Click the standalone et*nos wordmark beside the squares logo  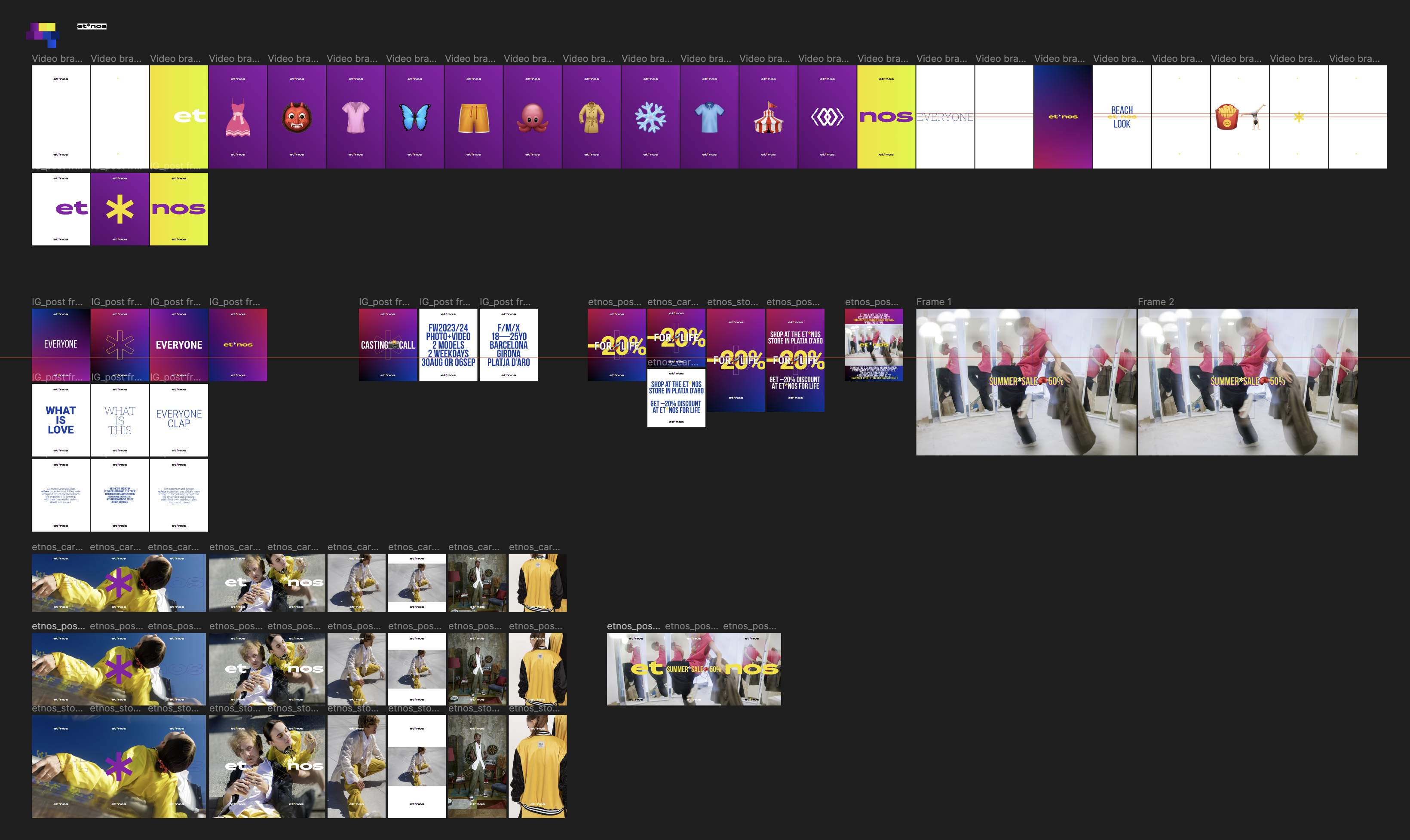pyautogui.click(x=92, y=26)
